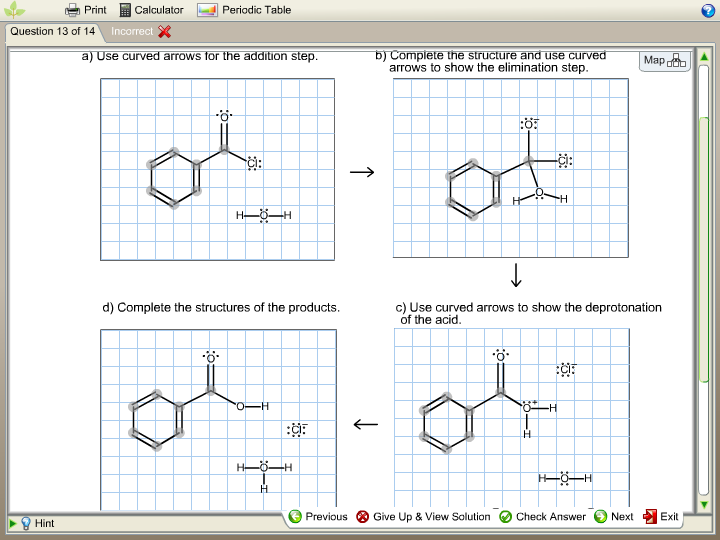Select the Question 13 of 14 tab
The width and height of the screenshot is (720, 540).
pyautogui.click(x=52, y=31)
